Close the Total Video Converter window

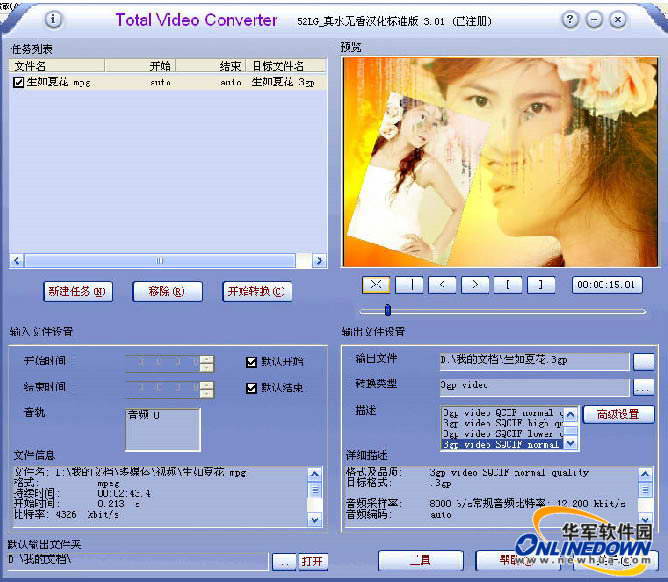pos(618,20)
